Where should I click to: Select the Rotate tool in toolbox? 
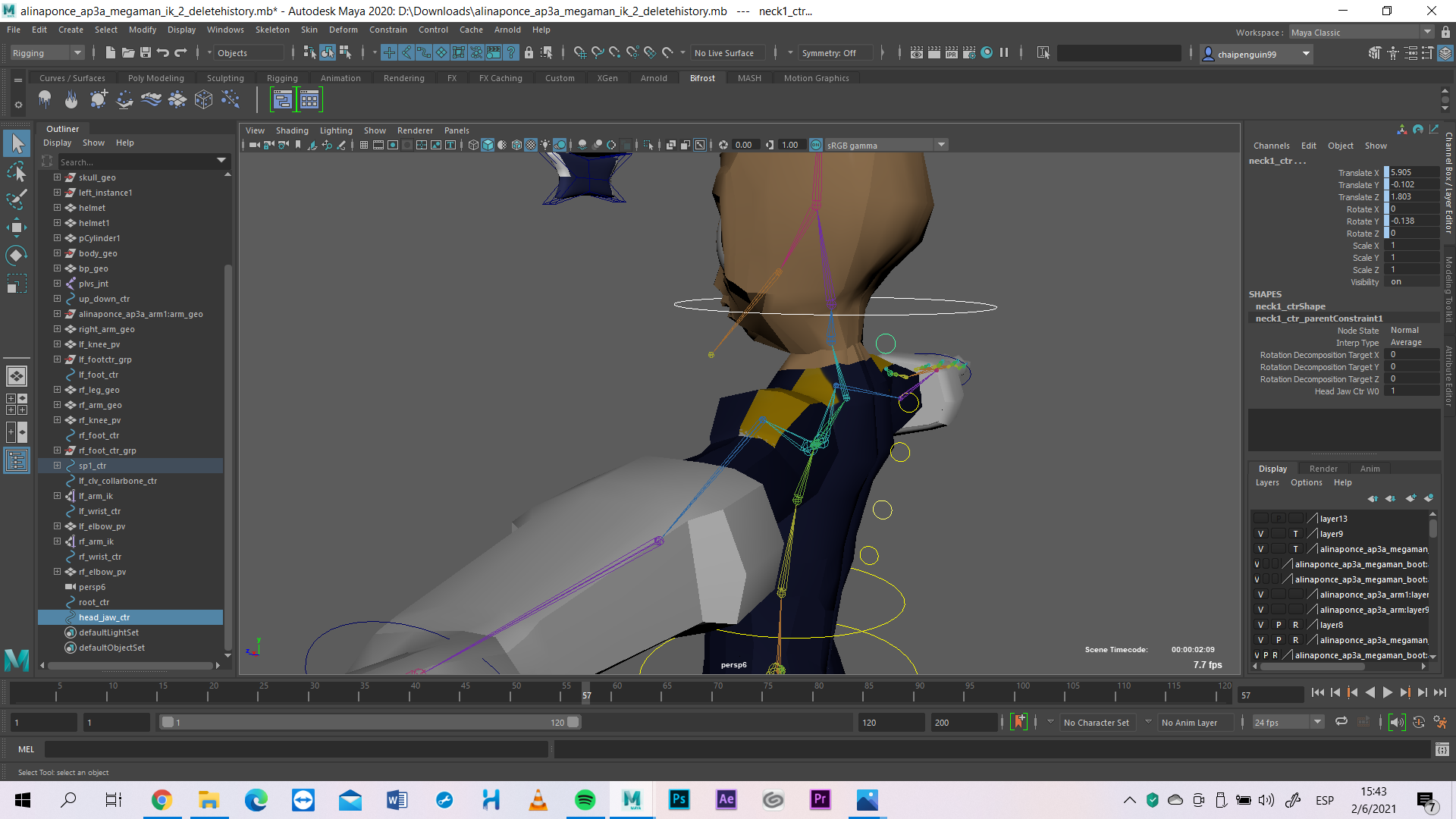[x=16, y=256]
